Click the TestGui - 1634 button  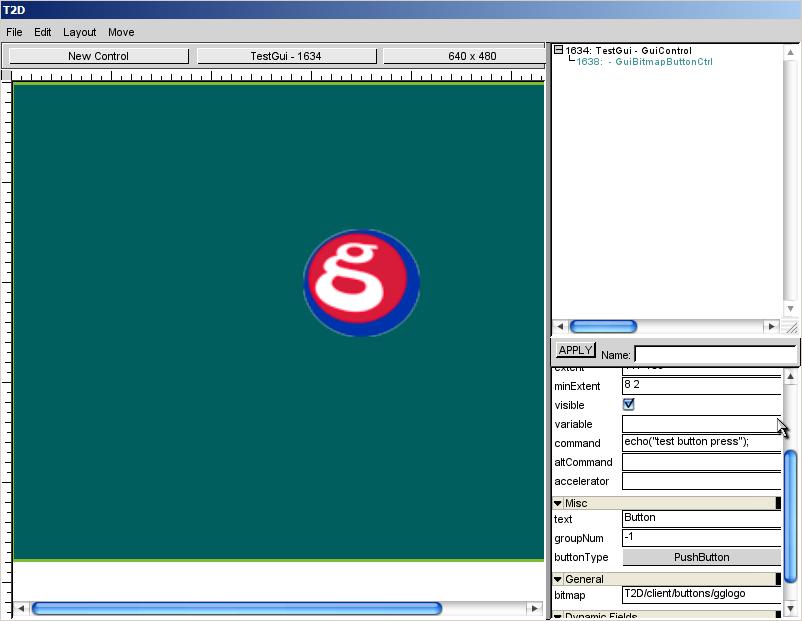286,56
